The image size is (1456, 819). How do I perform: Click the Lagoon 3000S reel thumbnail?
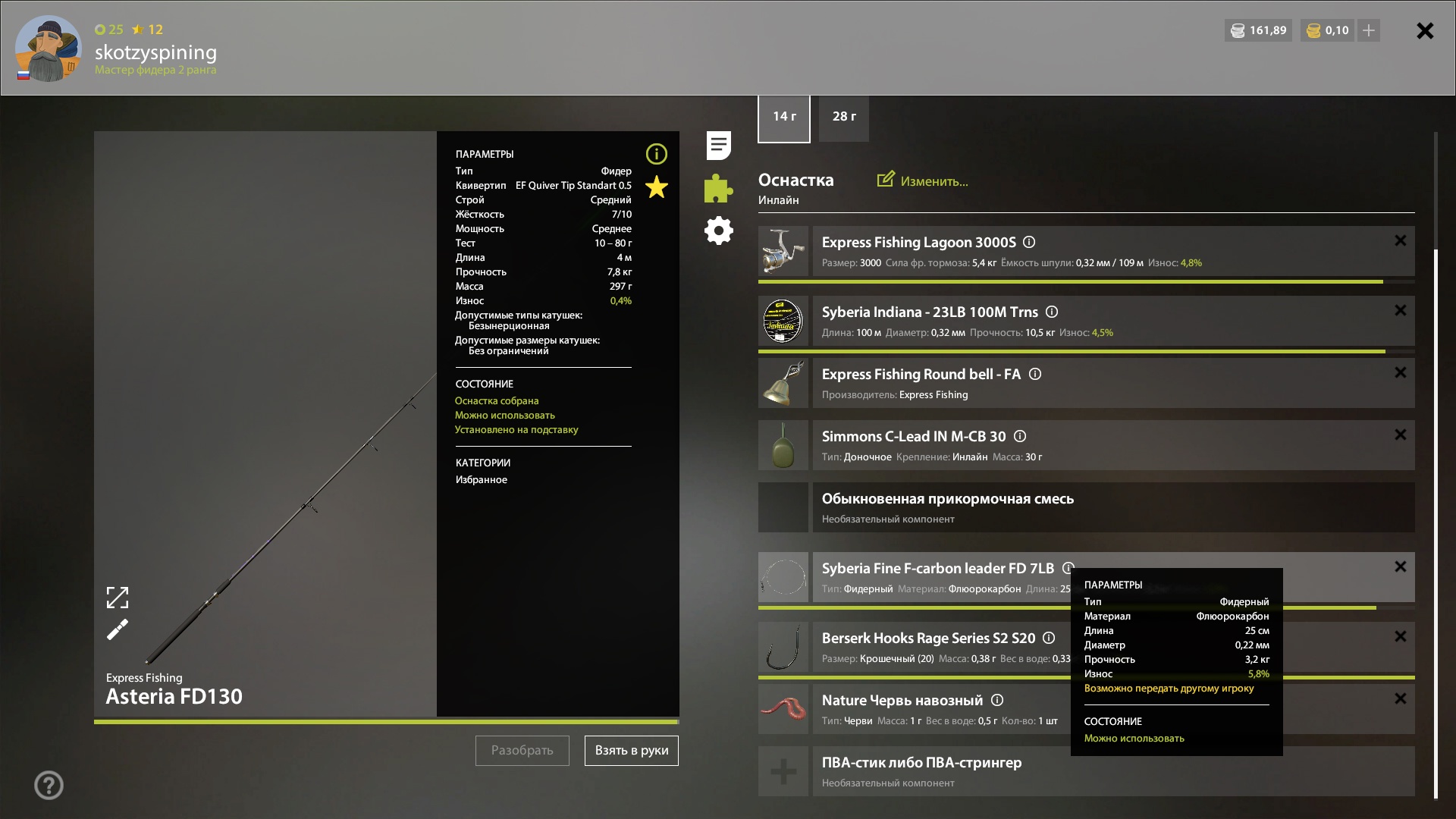tap(783, 251)
